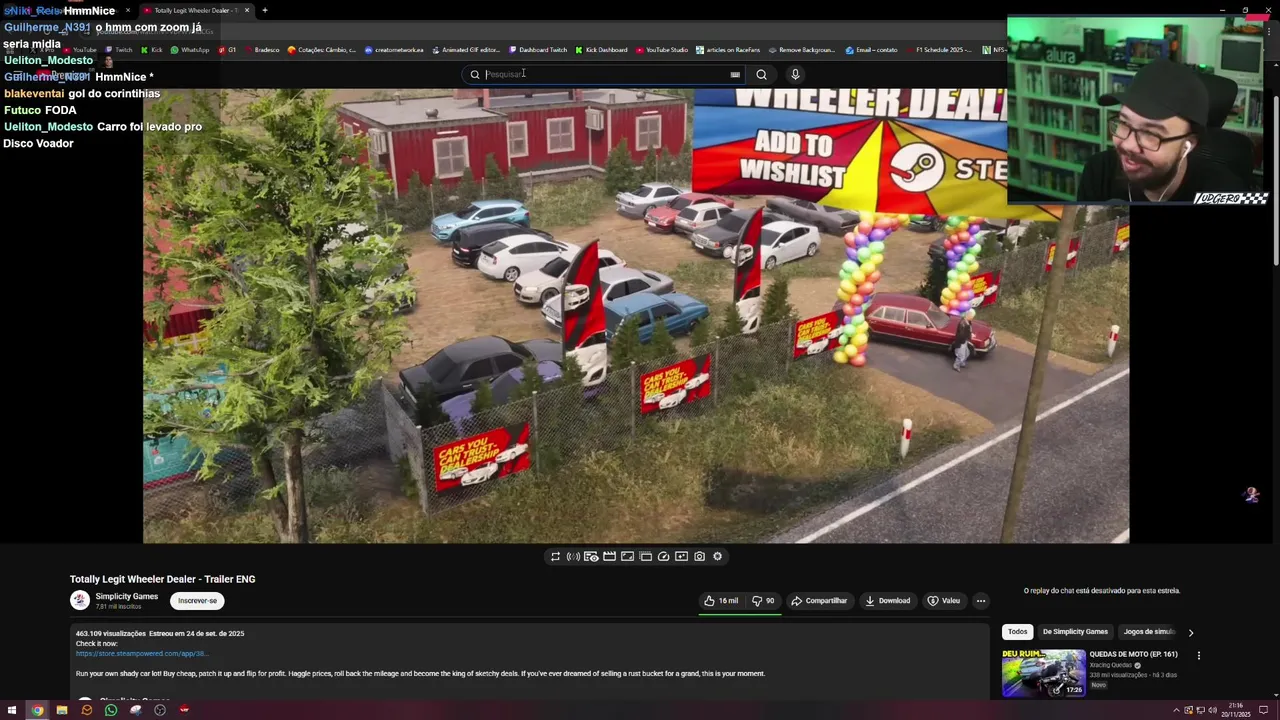Click Chrome icon in taskbar
The image size is (1280, 720).
37,710
